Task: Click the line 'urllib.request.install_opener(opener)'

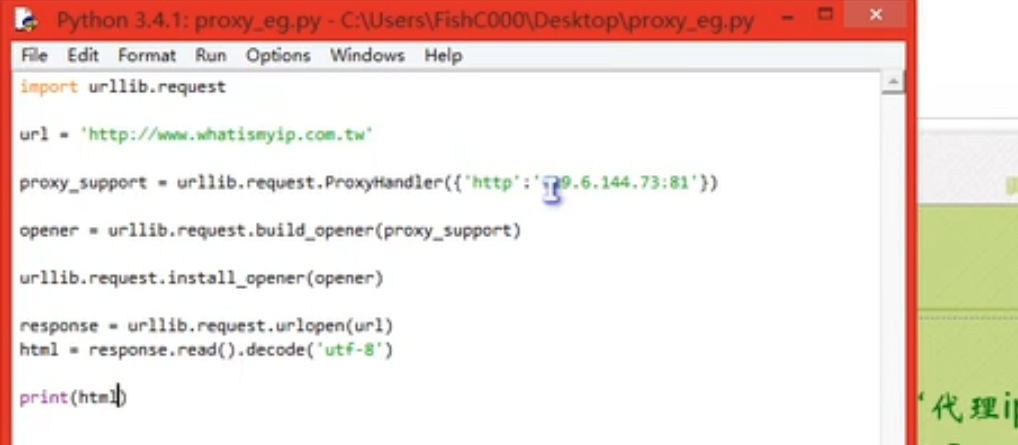Action: click(201, 279)
